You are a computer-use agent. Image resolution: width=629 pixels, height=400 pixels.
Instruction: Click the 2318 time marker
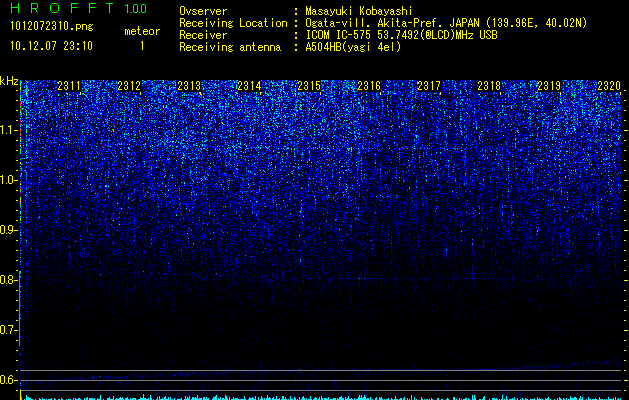[489, 86]
